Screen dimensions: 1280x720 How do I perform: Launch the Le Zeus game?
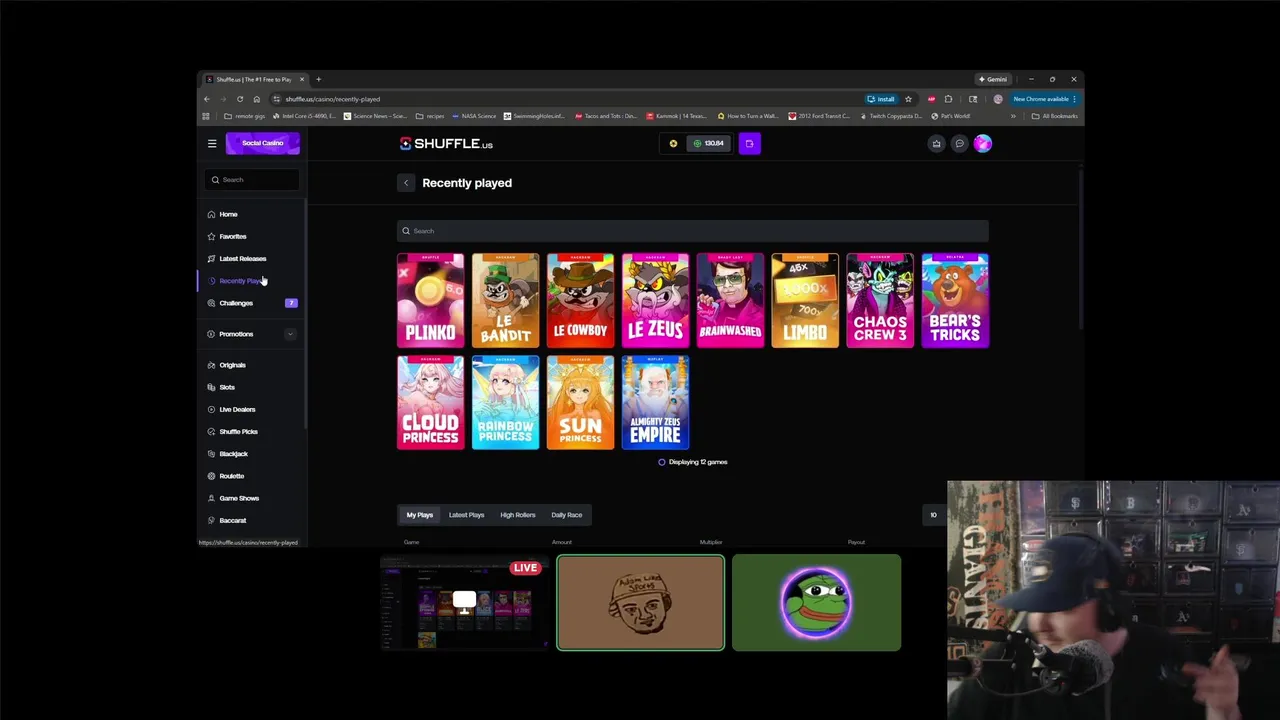click(x=655, y=301)
